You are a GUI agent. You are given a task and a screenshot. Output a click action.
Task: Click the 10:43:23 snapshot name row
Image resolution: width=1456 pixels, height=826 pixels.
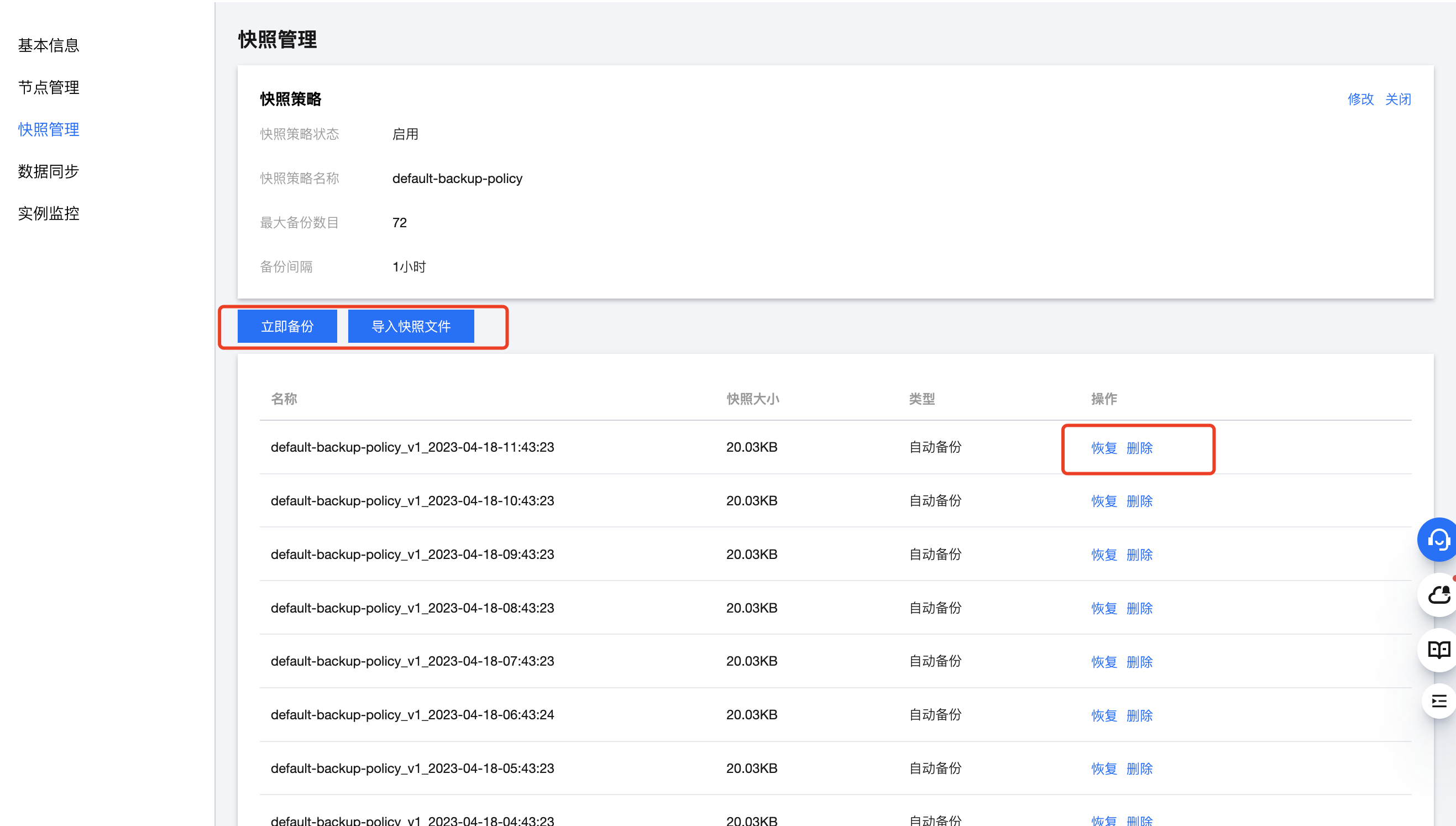point(412,501)
